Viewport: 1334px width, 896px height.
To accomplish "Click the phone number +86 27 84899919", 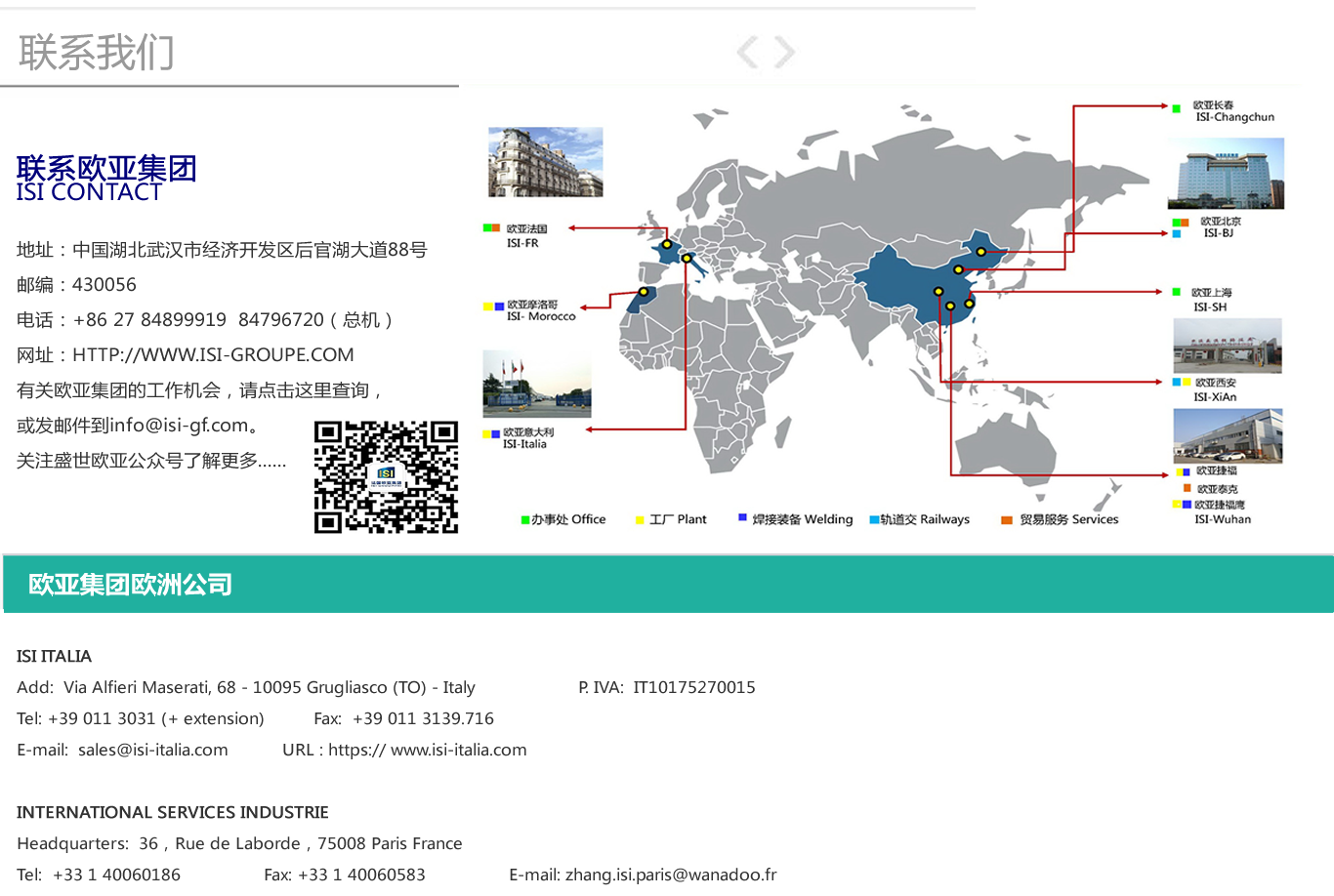I will (150, 320).
